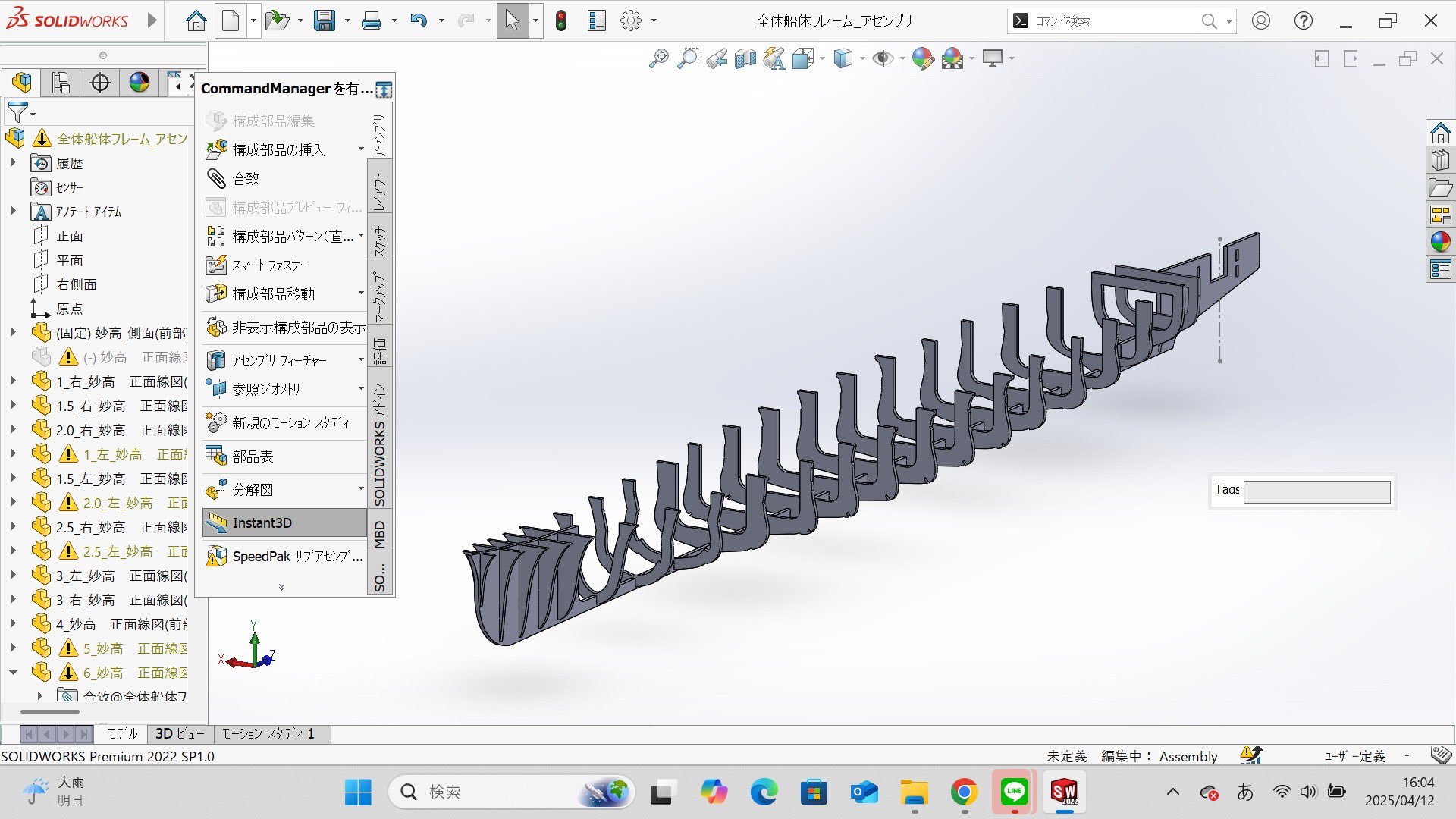The image size is (1456, 819).
Task: Expand the アノテート アイテム node
Action: click(13, 211)
